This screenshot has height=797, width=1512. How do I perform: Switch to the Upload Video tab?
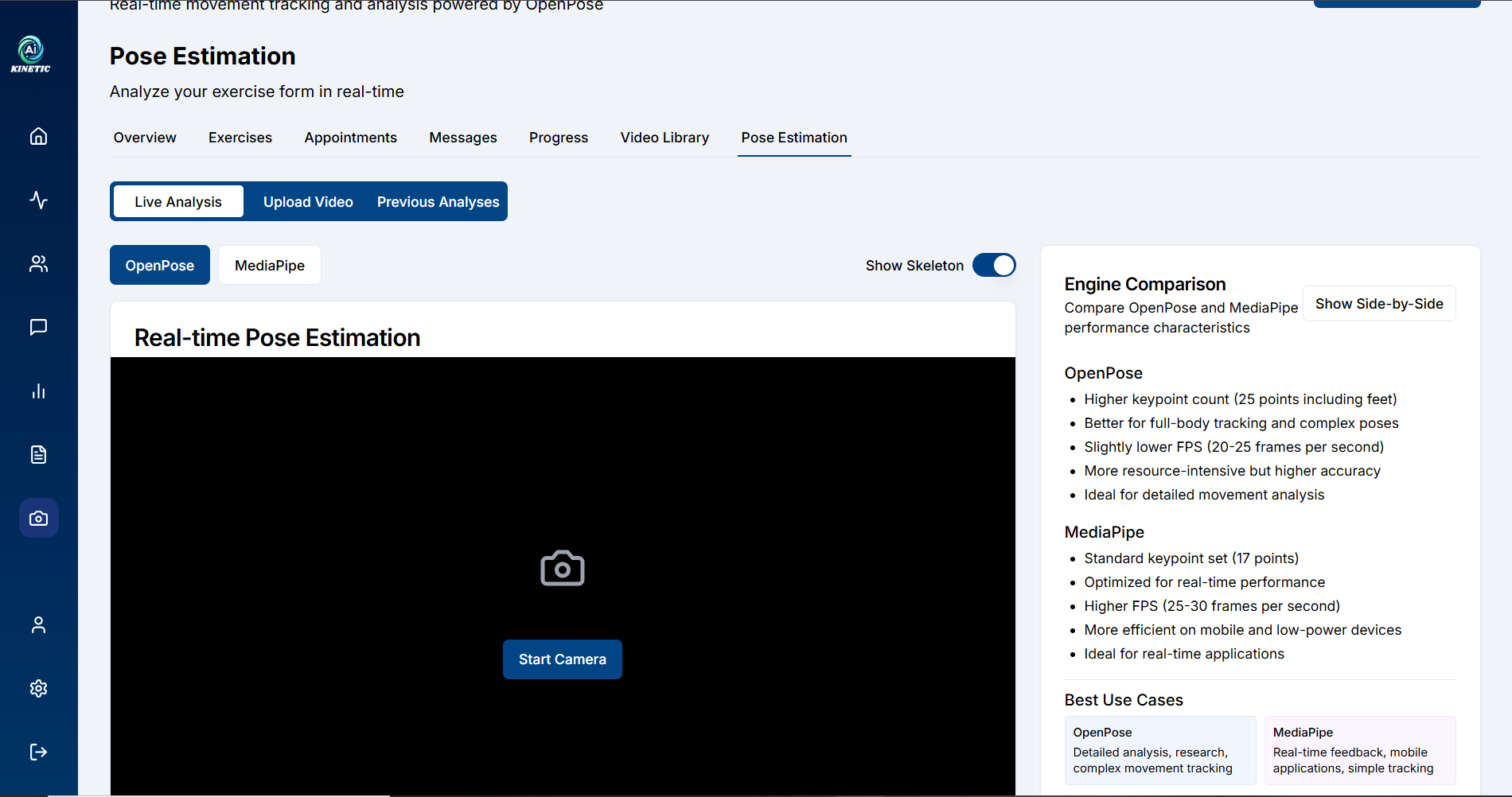point(308,201)
